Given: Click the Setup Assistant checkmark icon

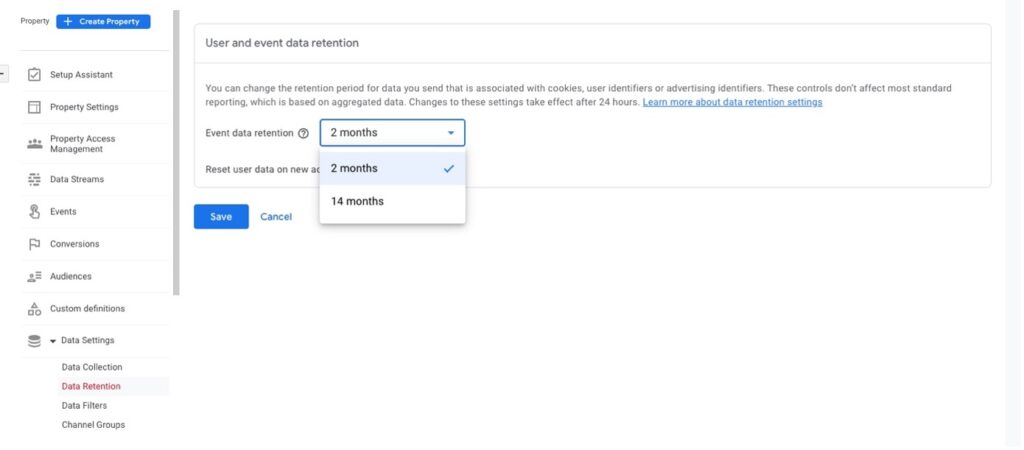Looking at the screenshot, I should (x=34, y=75).
